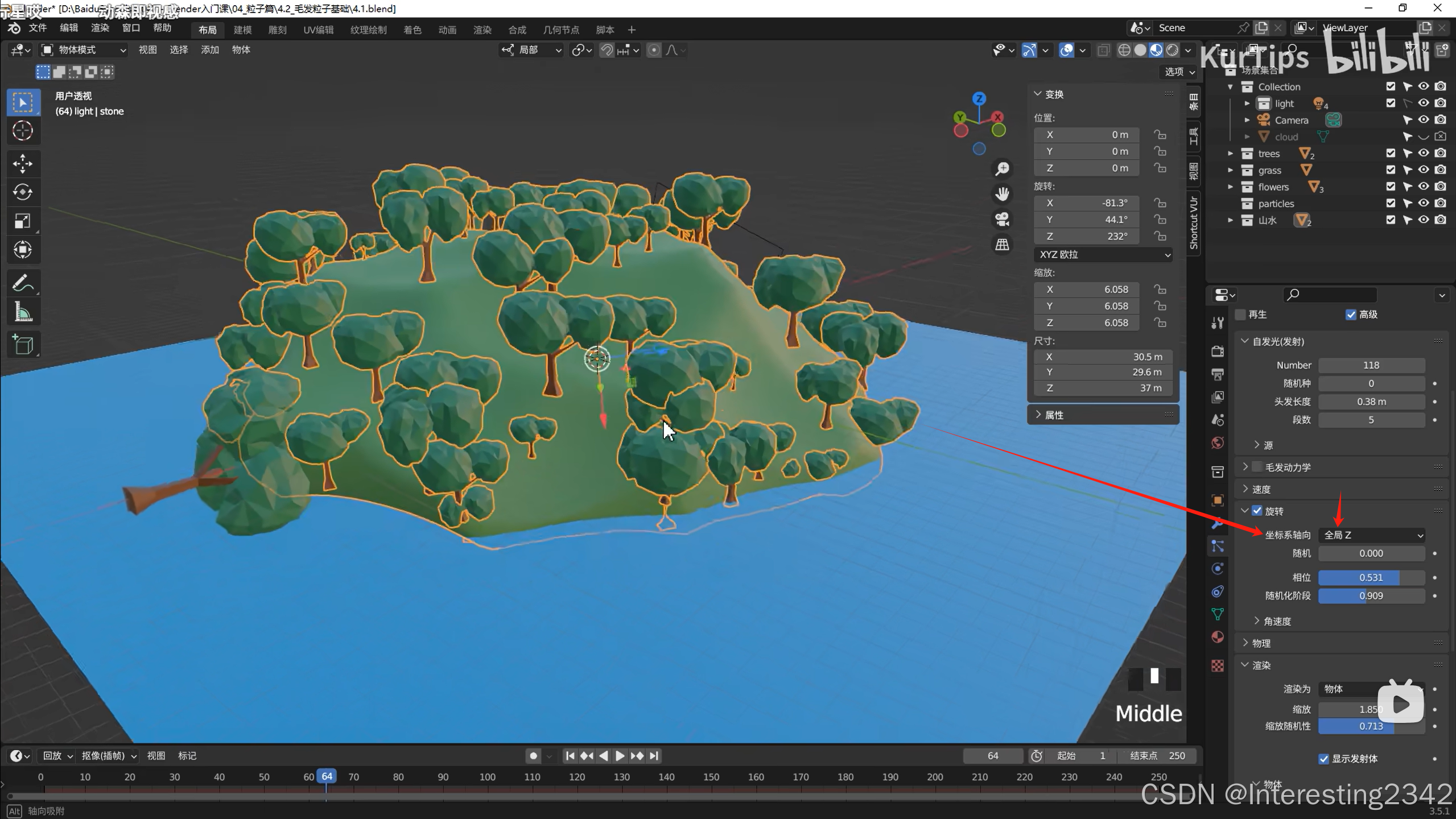
Task: Activate the Add Cube tool
Action: (x=23, y=345)
